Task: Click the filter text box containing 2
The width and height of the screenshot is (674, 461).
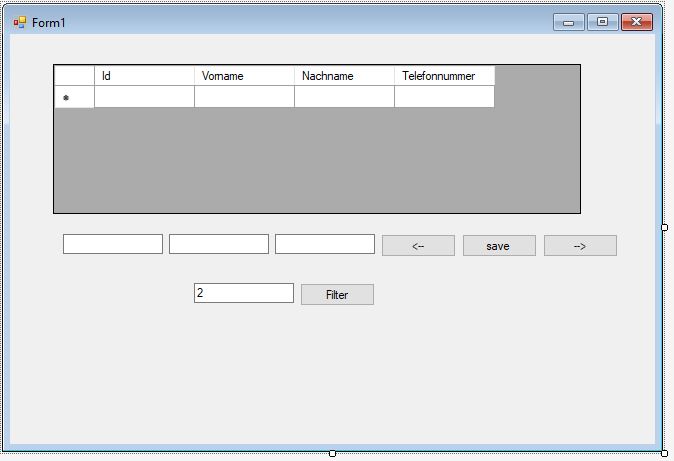Action: (244, 293)
